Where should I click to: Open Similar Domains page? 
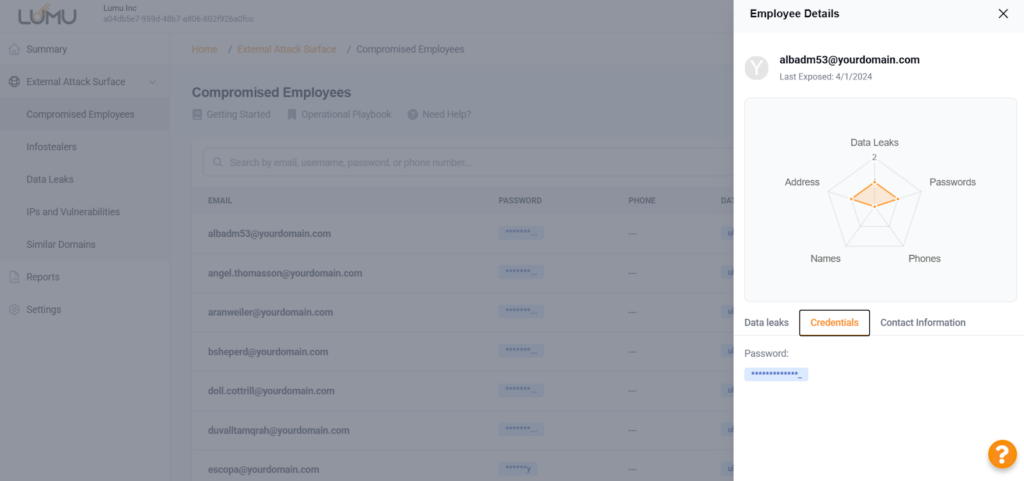pyautogui.click(x=61, y=245)
